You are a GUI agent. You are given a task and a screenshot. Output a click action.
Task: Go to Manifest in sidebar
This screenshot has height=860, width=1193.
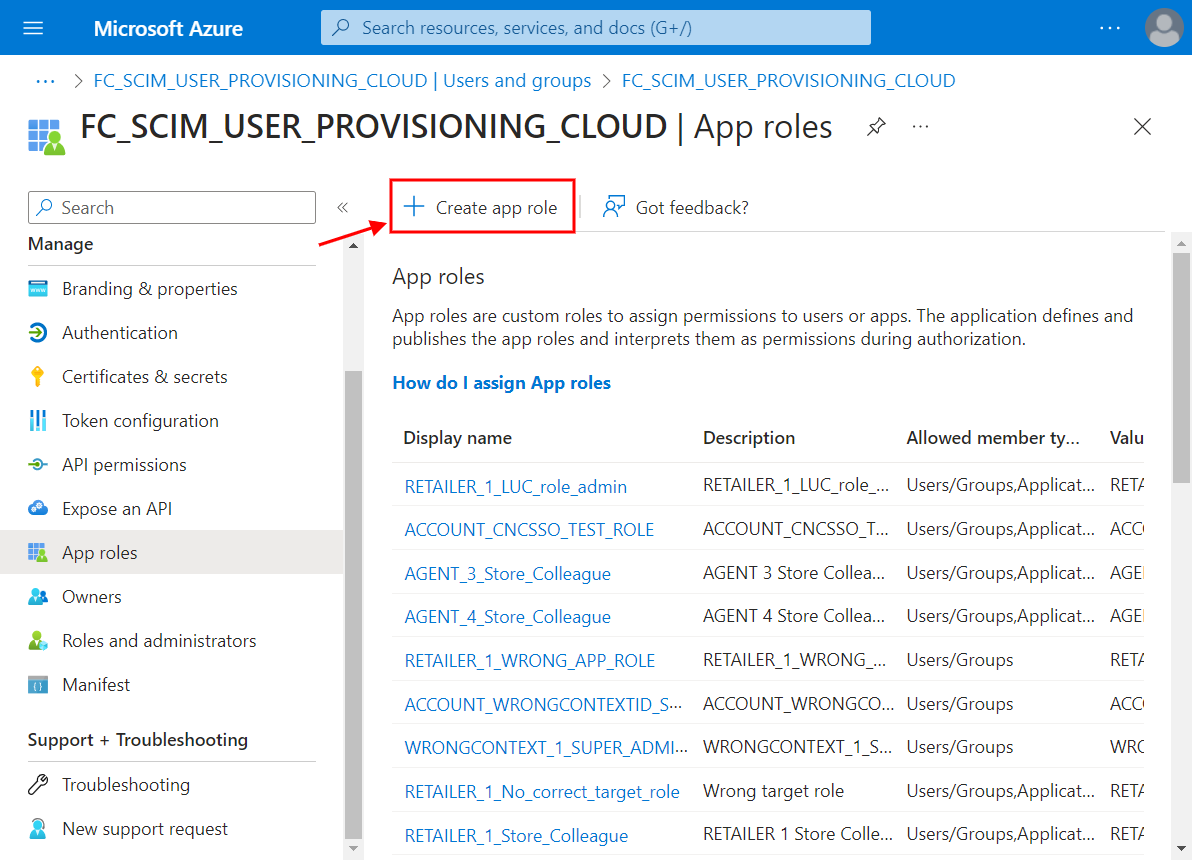pos(96,685)
